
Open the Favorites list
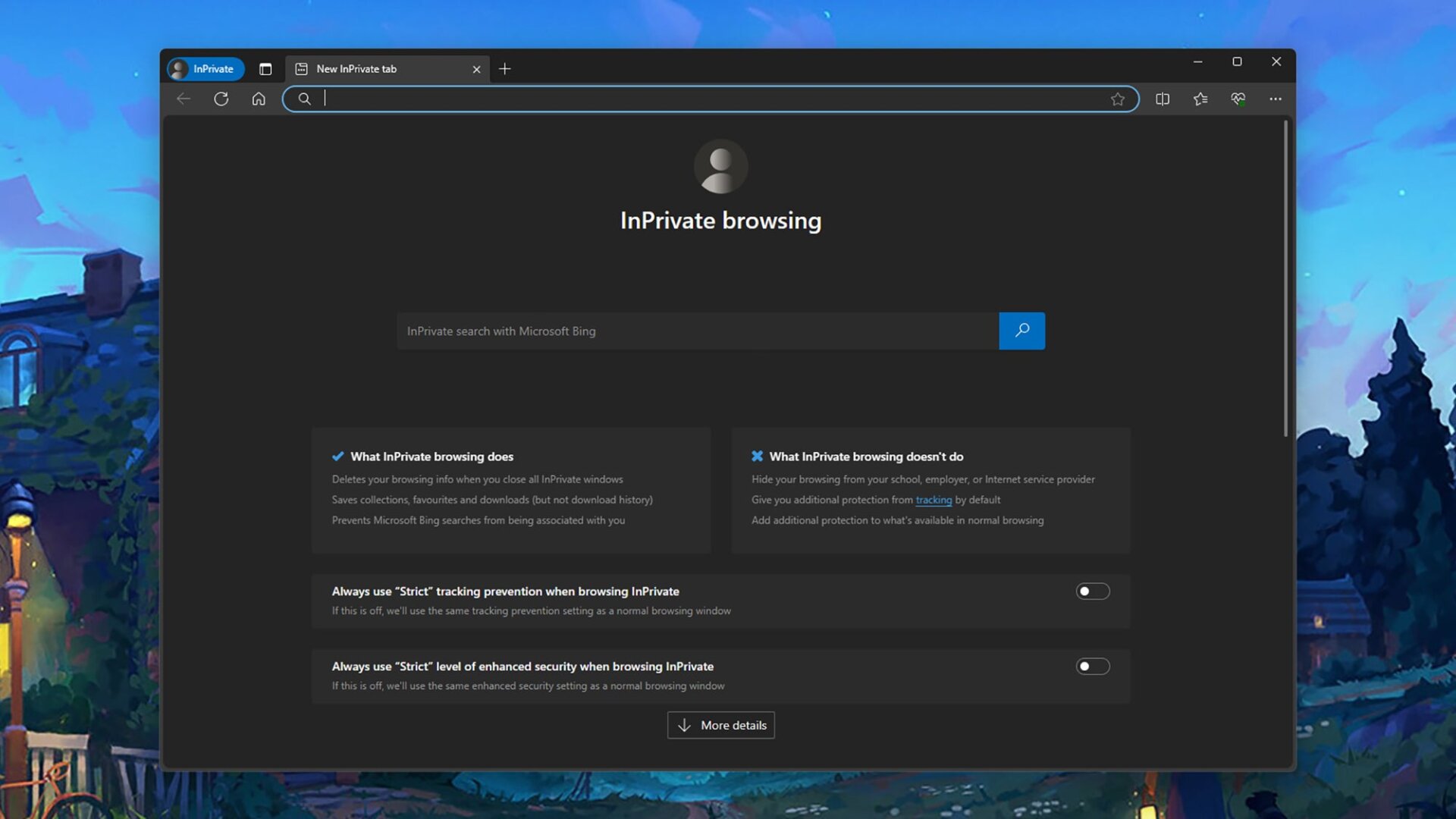pyautogui.click(x=1200, y=99)
